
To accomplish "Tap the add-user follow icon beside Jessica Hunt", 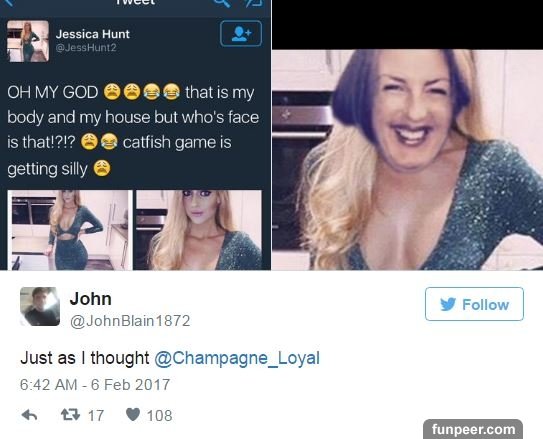I will [x=241, y=34].
